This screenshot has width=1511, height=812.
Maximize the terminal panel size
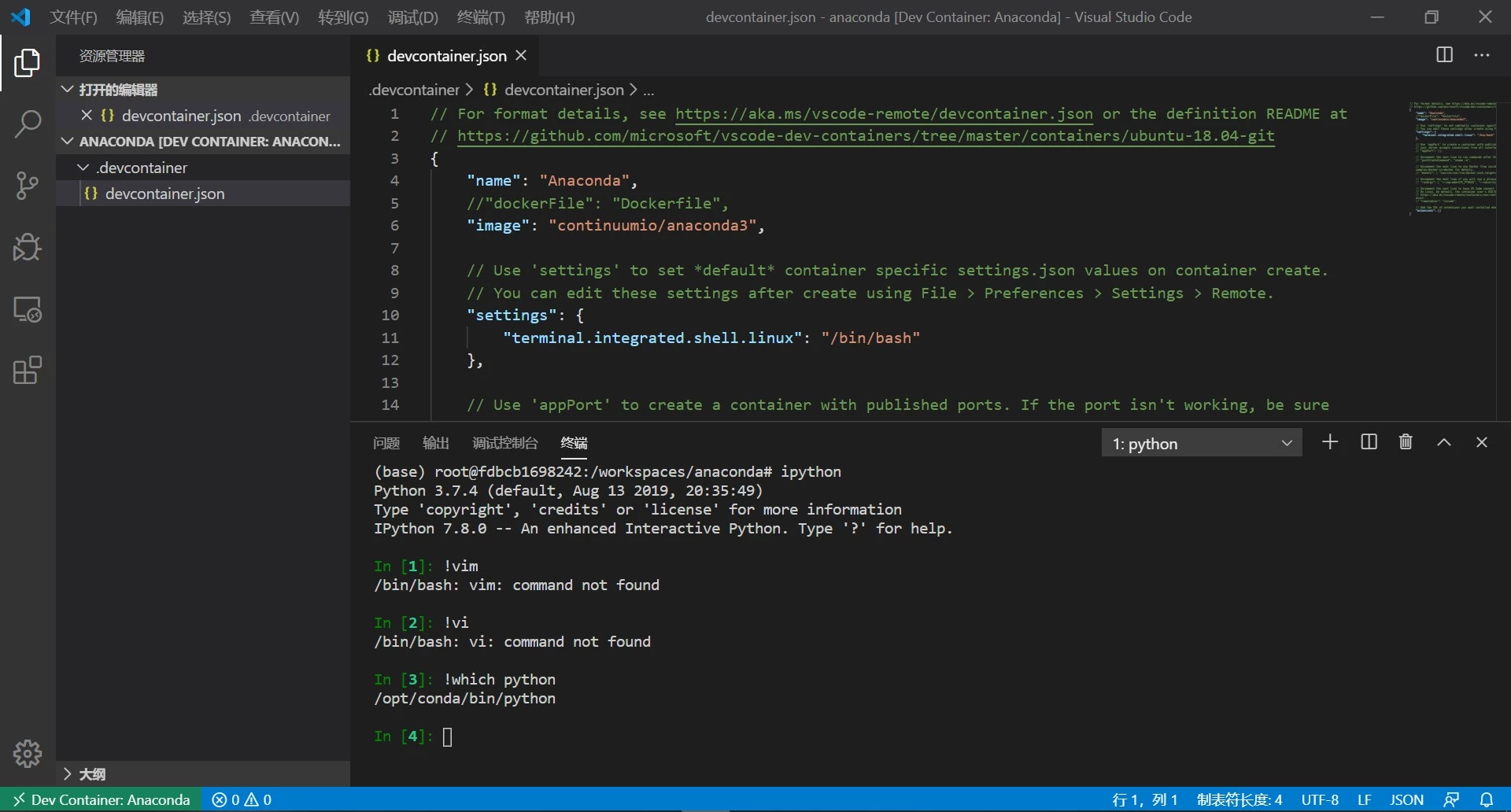[1444, 442]
